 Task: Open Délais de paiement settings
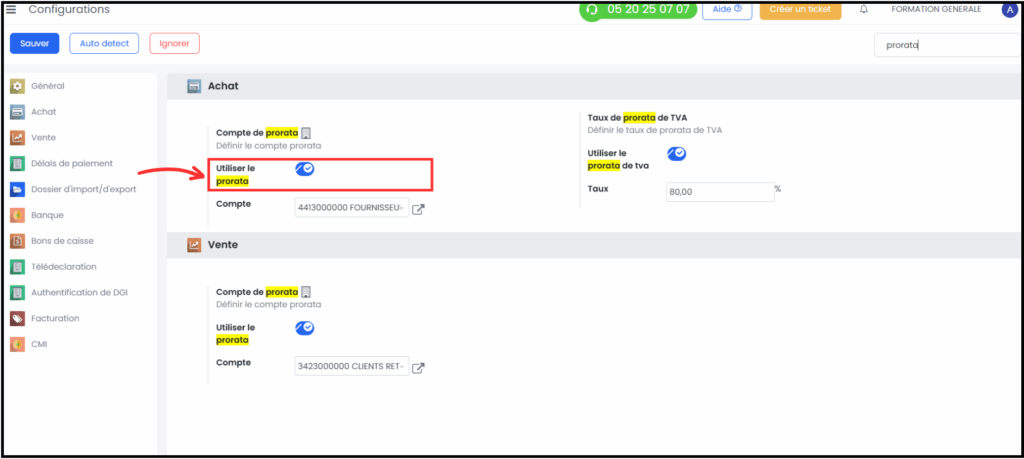pyautogui.click(x=72, y=163)
